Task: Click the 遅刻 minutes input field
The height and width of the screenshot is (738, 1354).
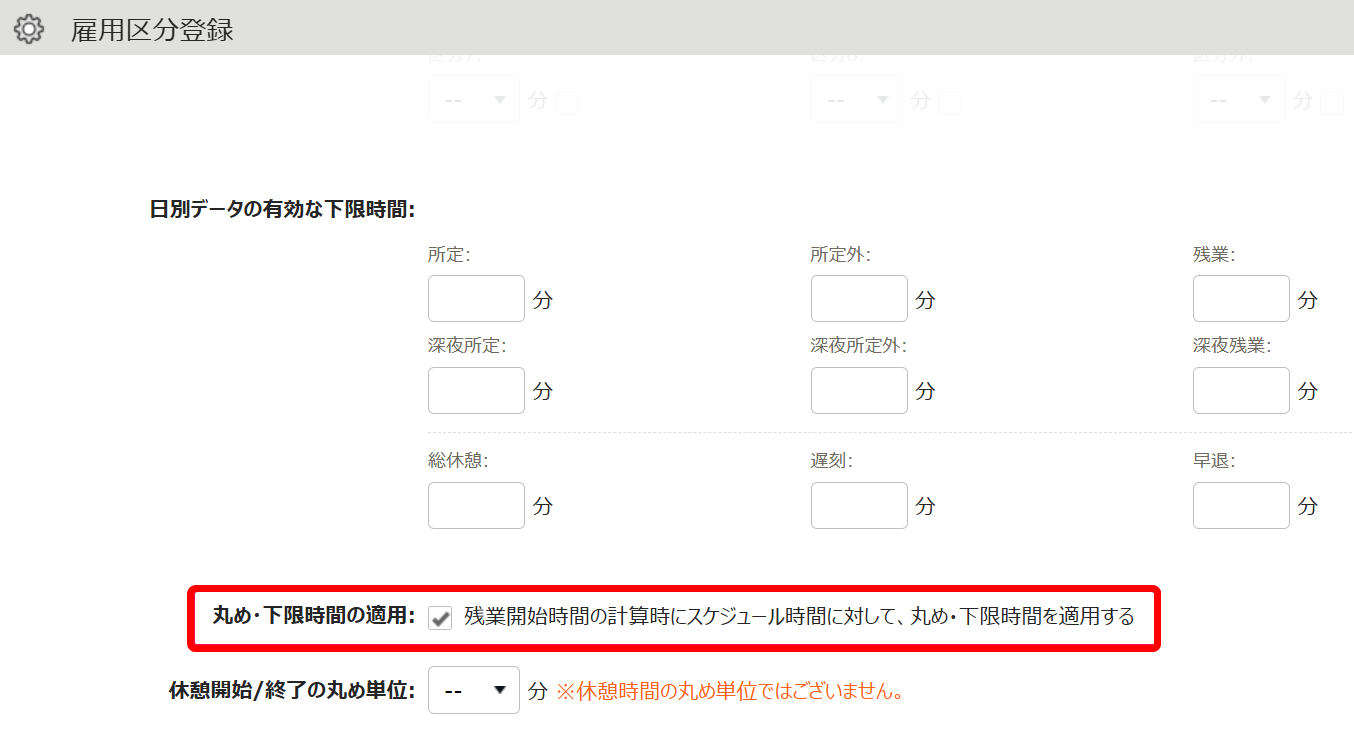Action: point(859,506)
